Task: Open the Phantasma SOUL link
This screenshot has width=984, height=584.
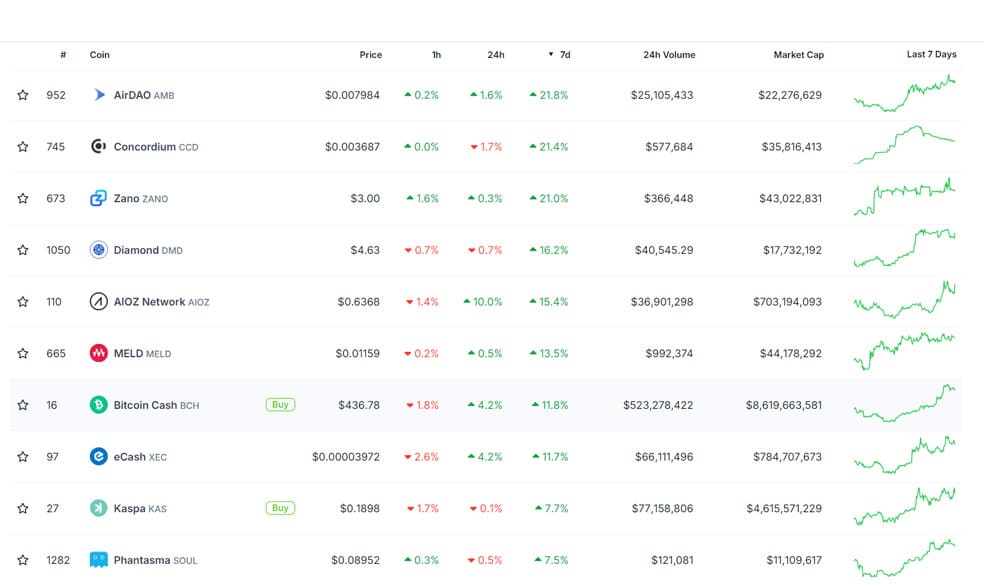Action: pyautogui.click(x=155, y=560)
